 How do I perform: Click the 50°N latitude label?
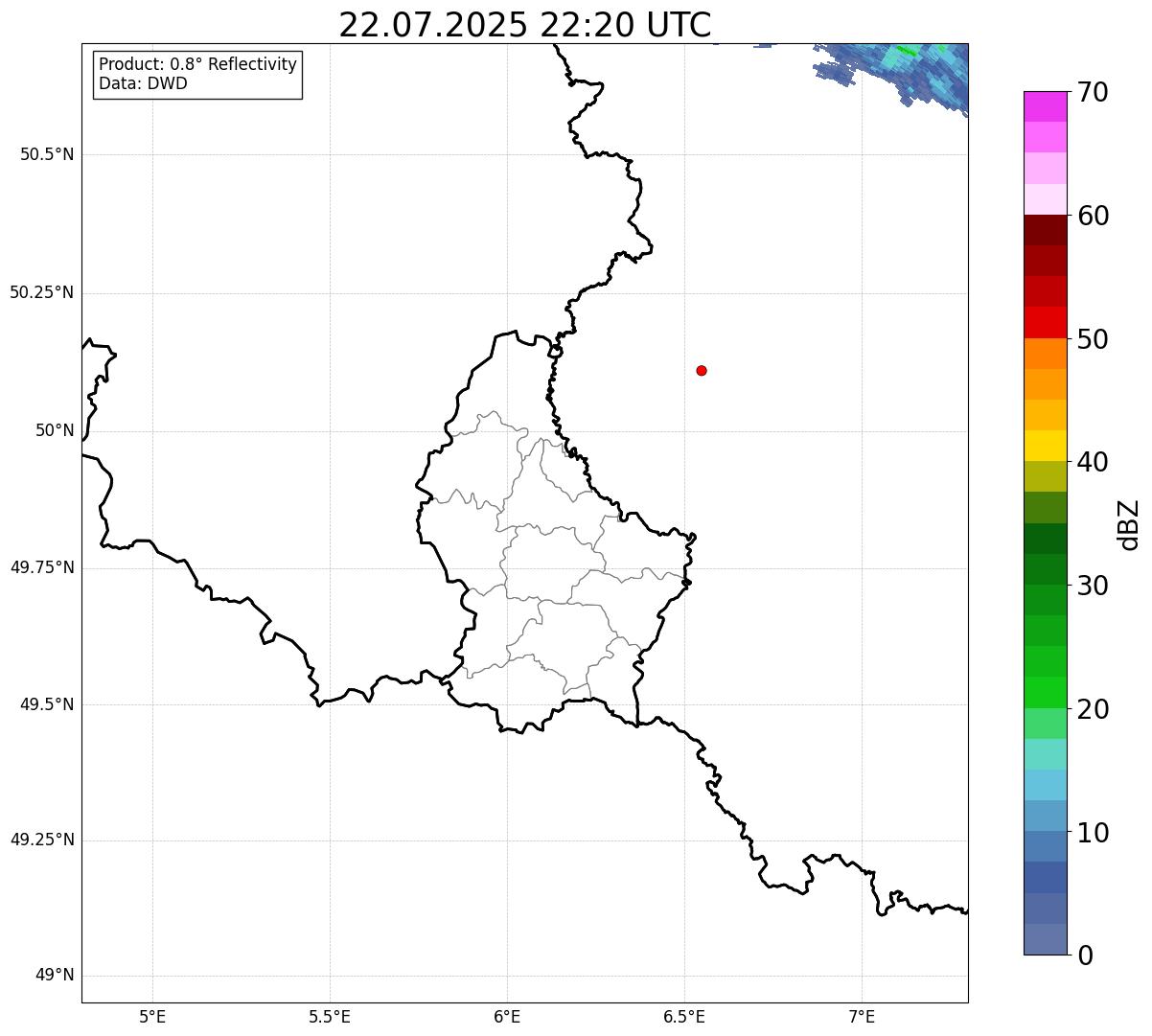pos(55,430)
